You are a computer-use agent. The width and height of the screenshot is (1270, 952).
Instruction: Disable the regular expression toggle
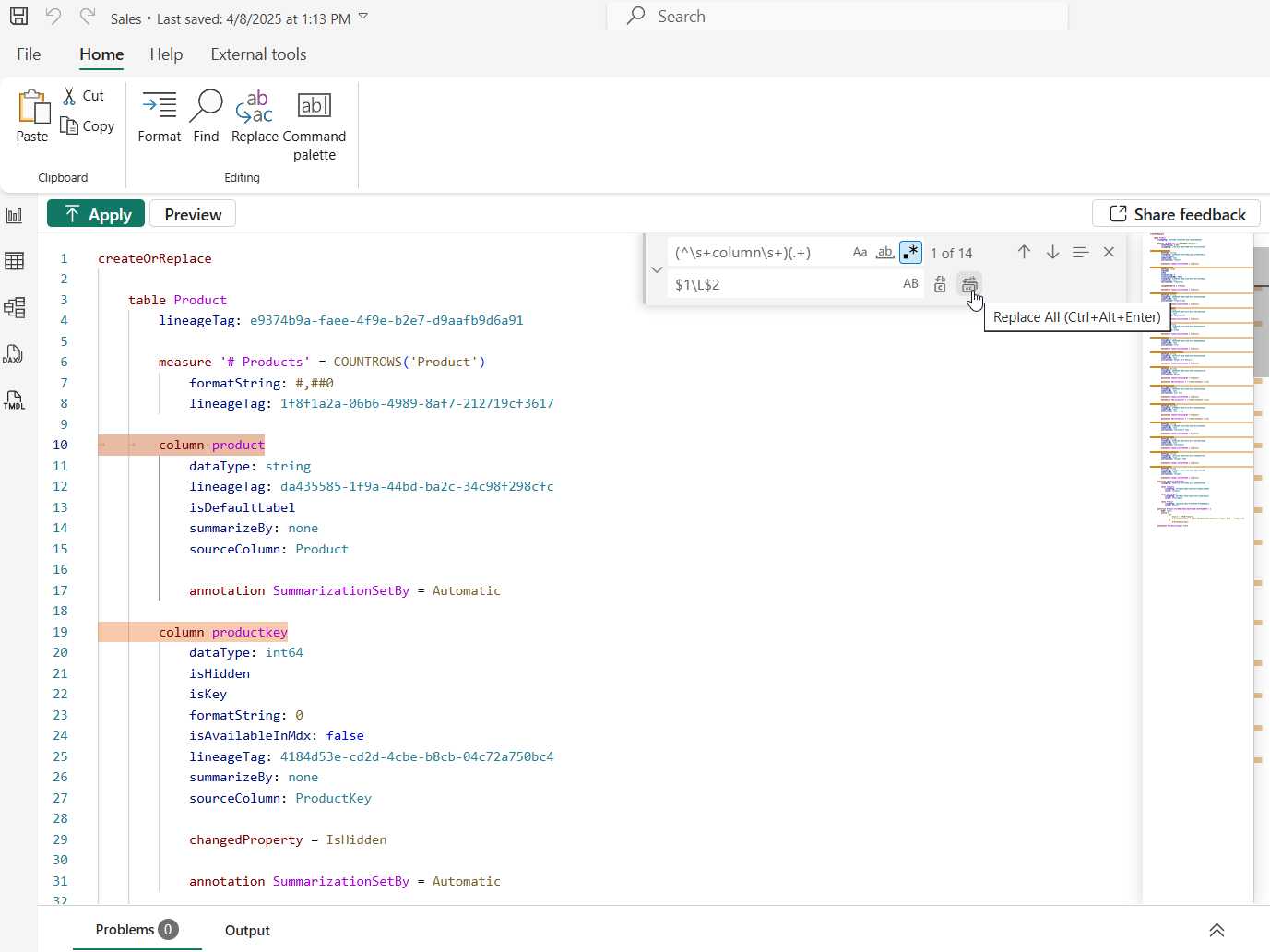click(x=910, y=252)
